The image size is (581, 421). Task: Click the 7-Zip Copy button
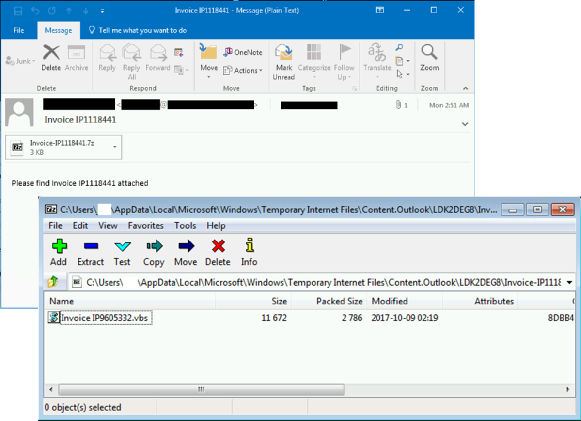(x=153, y=252)
